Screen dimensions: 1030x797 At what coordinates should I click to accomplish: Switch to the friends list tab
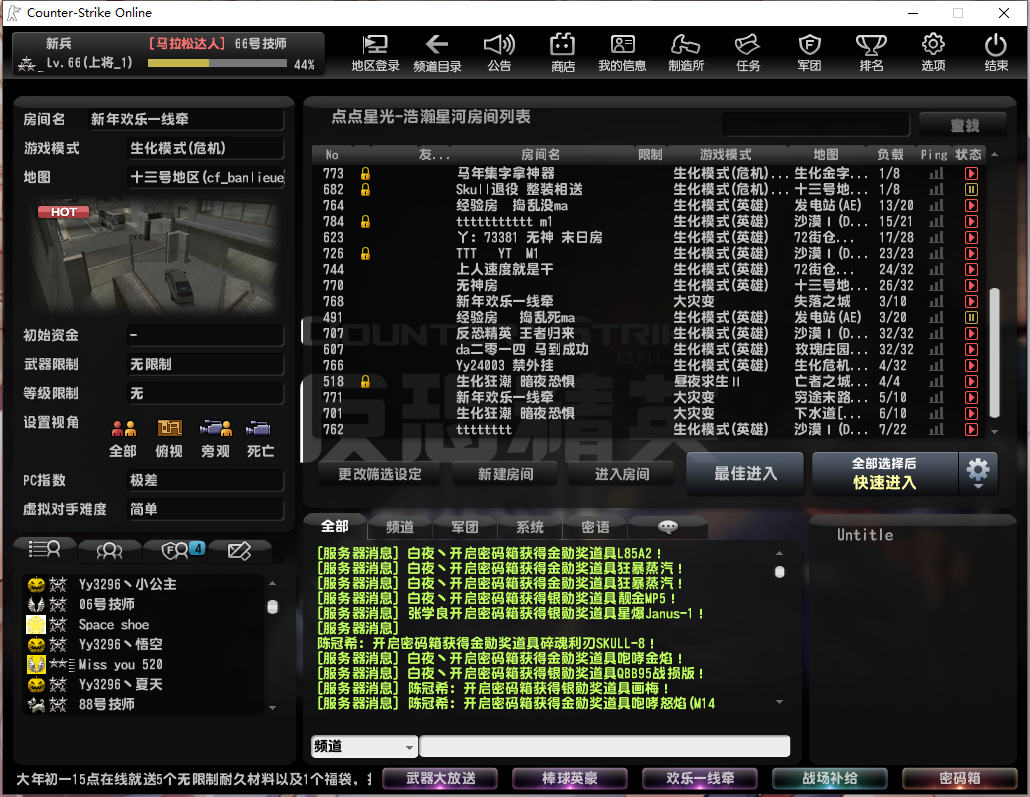tap(109, 550)
